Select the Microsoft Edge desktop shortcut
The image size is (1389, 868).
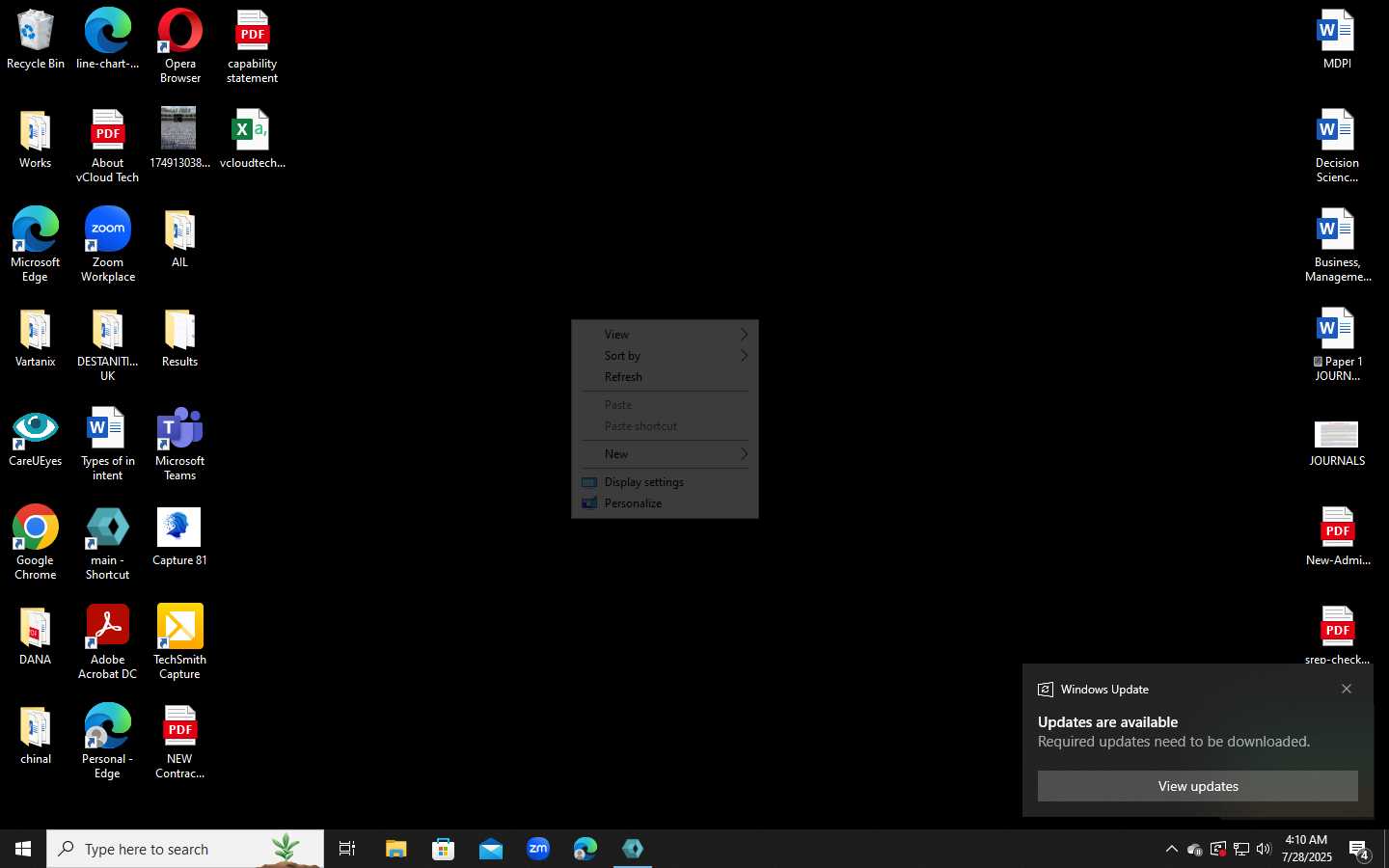[36, 245]
